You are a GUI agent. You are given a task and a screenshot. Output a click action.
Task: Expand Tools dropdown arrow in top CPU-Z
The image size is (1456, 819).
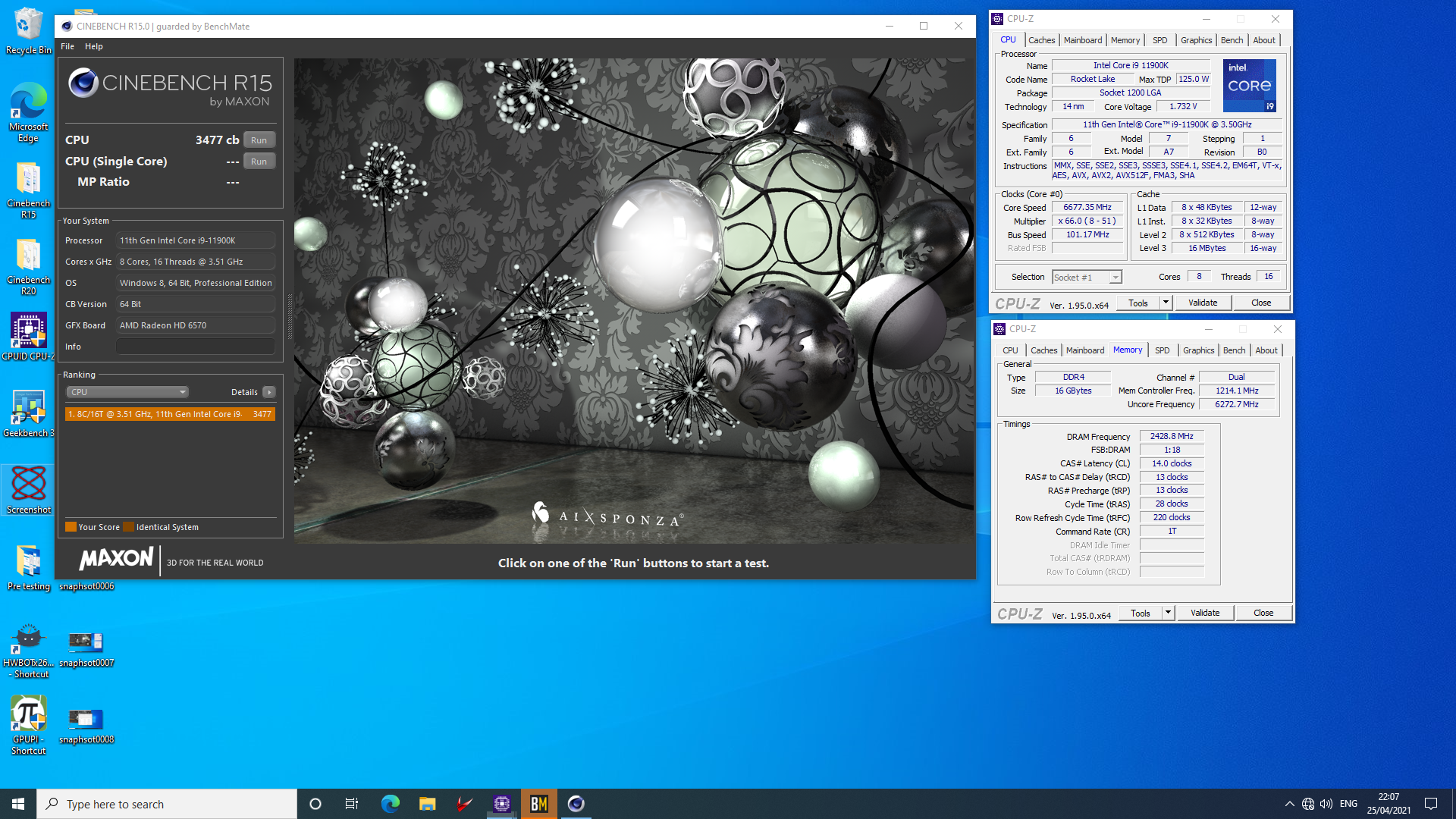pyautogui.click(x=1166, y=303)
